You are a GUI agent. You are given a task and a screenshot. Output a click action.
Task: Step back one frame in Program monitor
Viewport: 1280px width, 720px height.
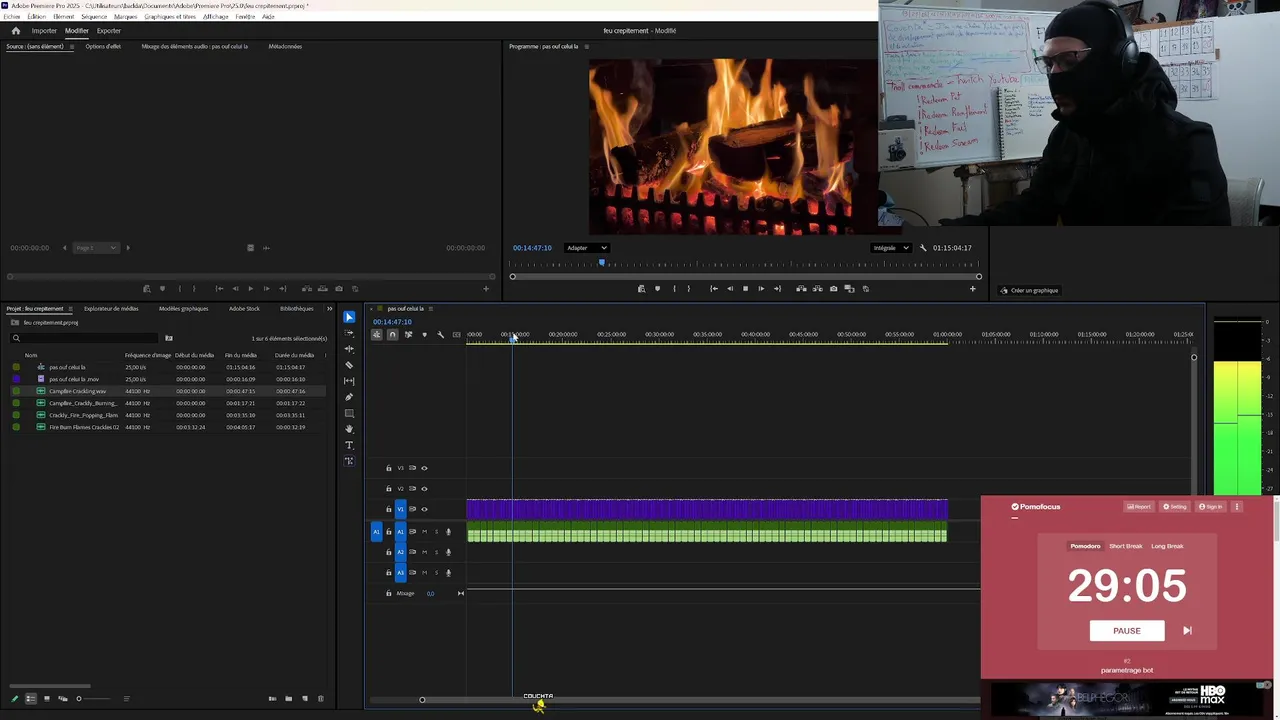coord(729,289)
